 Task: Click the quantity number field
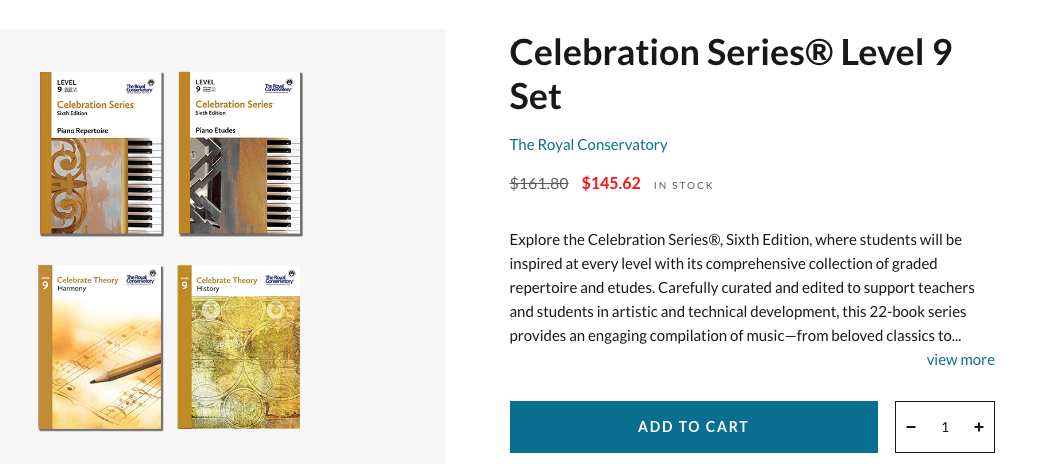tap(944, 427)
